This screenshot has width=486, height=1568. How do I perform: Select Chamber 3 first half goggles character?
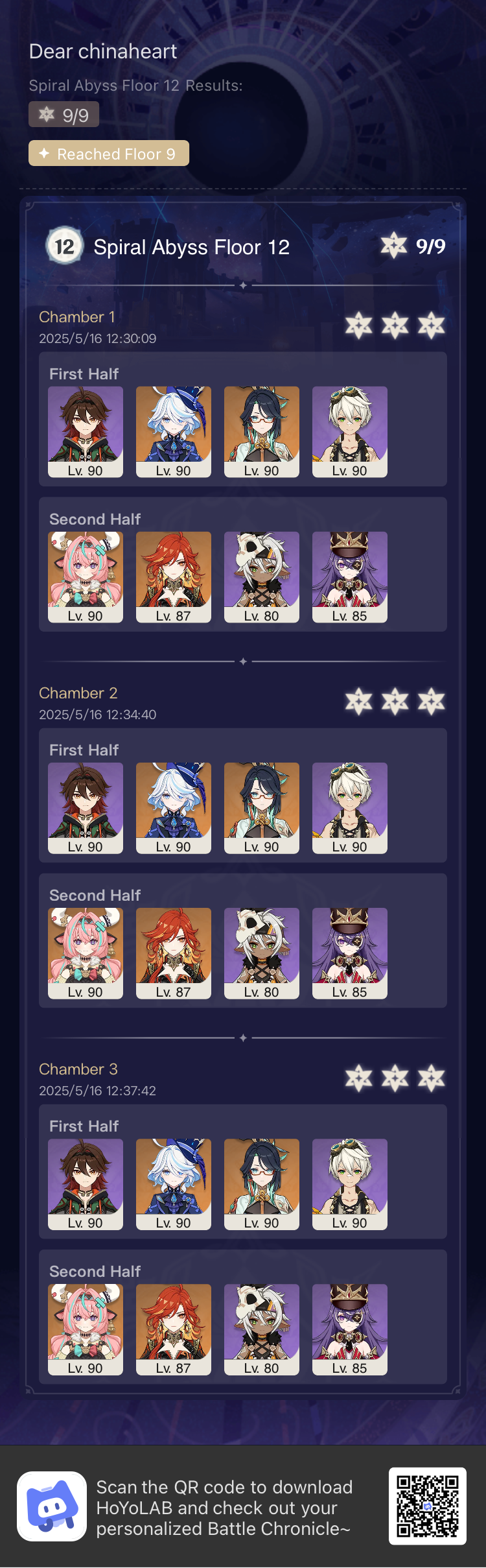click(350, 1184)
